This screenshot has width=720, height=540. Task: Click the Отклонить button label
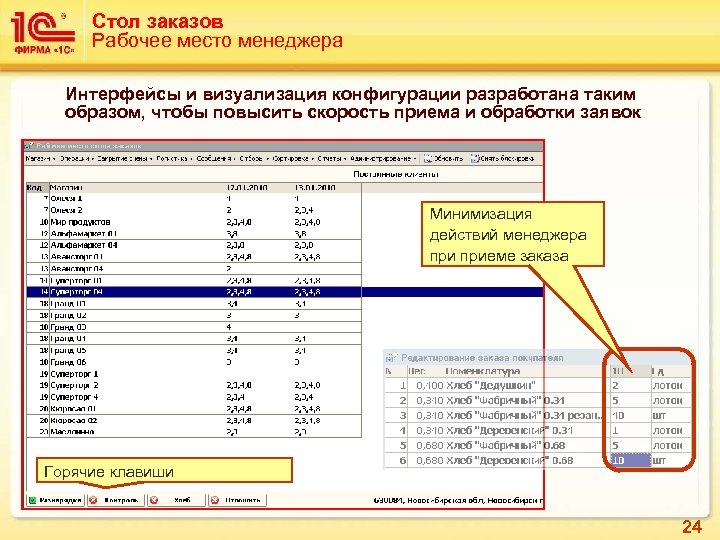pos(243,500)
